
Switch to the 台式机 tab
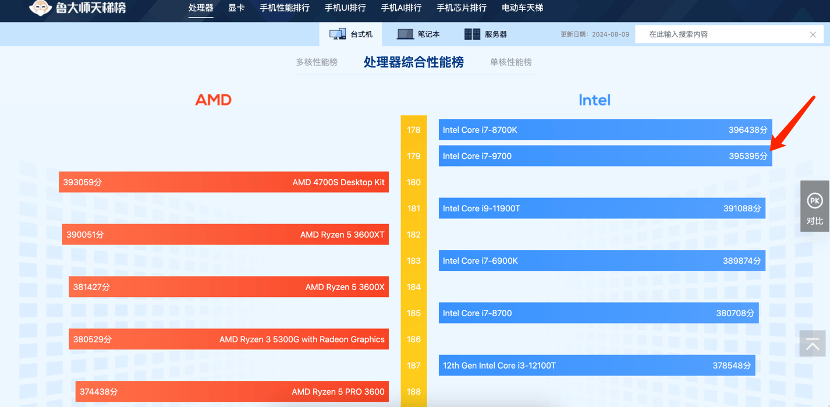pyautogui.click(x=350, y=34)
